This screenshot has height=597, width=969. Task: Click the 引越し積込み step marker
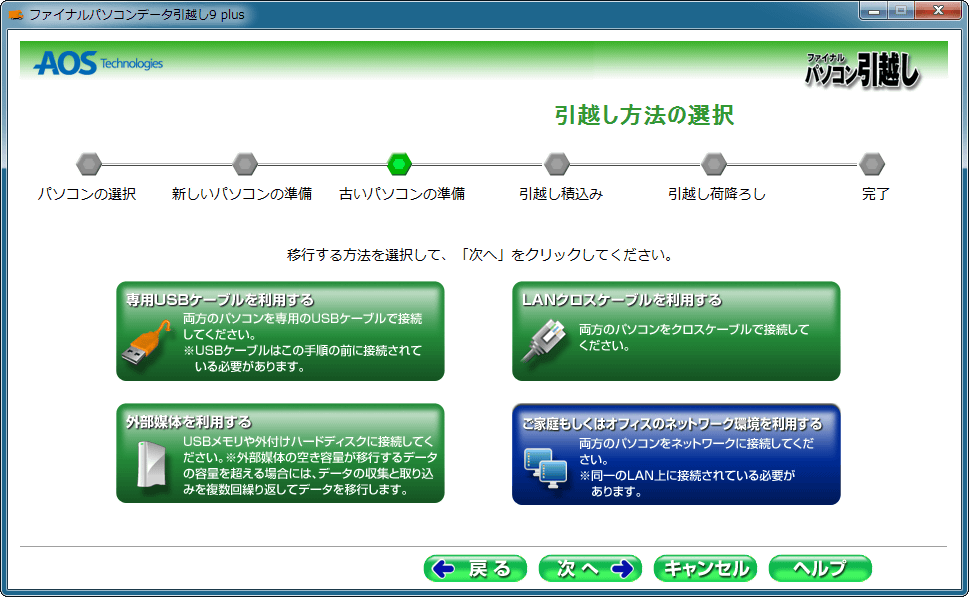(x=557, y=164)
